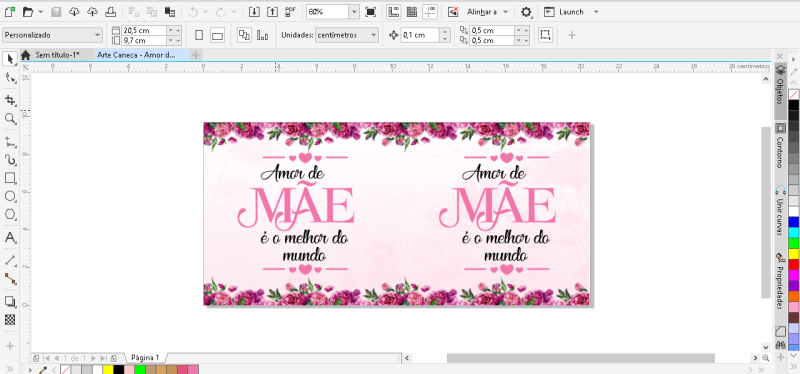Toggle the all pages layout button
This screenshot has height=374, width=800.
(x=244, y=35)
